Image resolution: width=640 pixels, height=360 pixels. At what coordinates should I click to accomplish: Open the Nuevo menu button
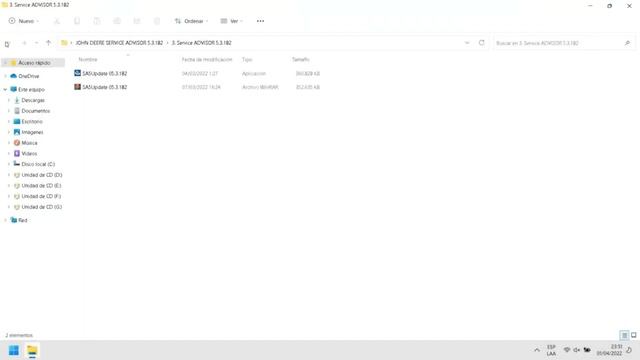(24, 21)
